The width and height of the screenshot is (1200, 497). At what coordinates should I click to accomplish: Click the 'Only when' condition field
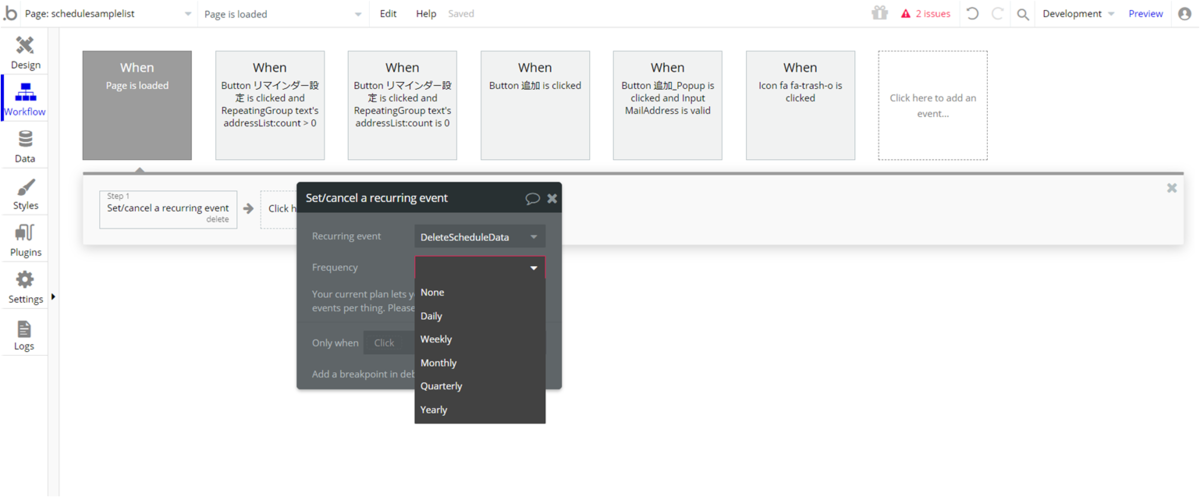389,343
